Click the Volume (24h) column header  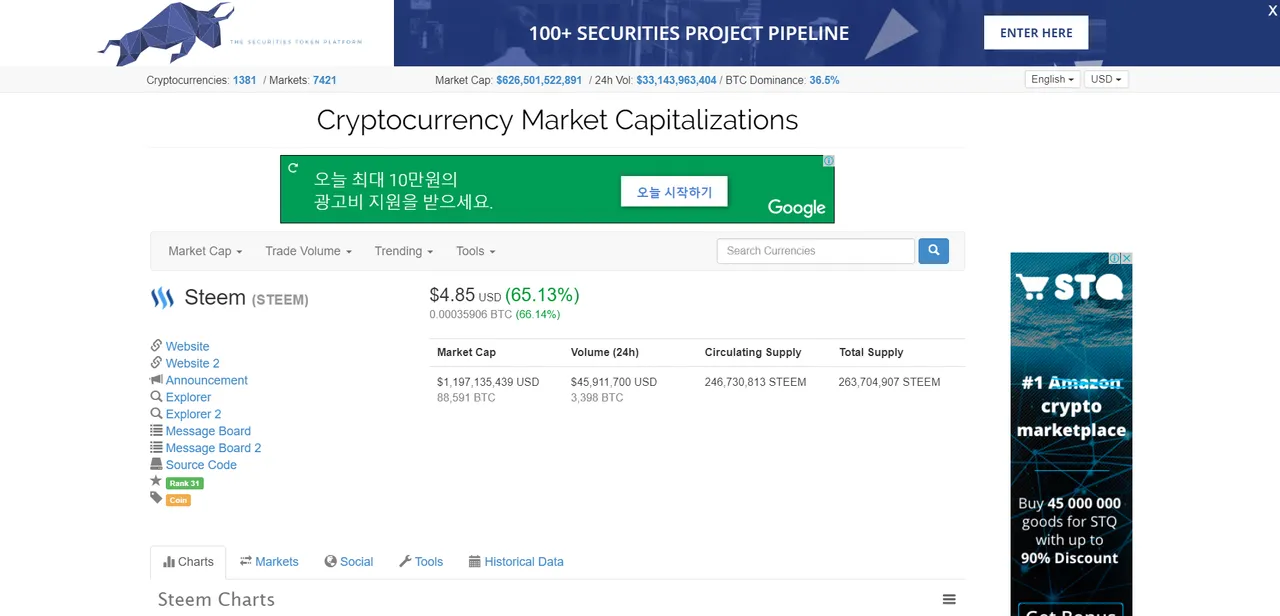tap(605, 352)
